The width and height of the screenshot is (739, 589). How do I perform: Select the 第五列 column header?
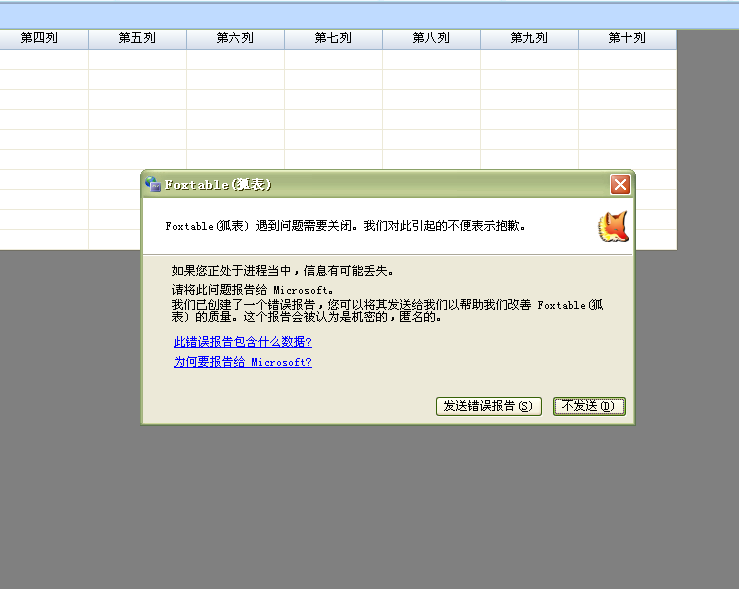click(137, 39)
